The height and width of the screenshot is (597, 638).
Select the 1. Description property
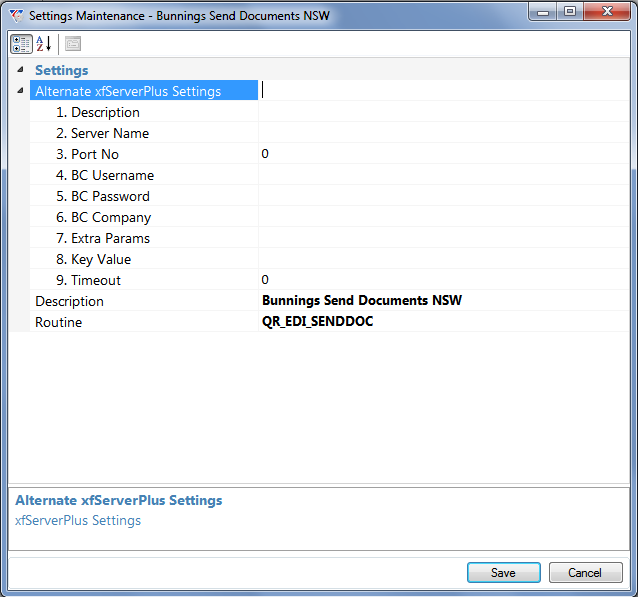[x=144, y=112]
